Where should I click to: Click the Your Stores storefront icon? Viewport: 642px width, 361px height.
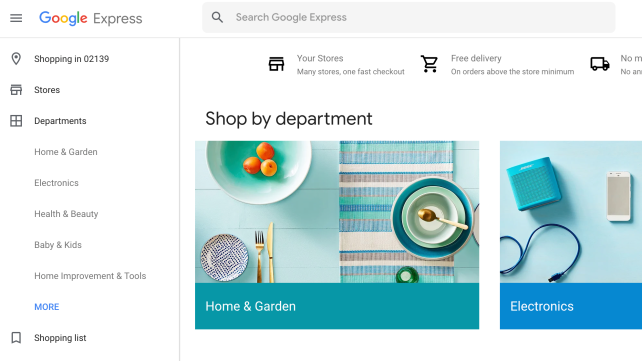(x=276, y=64)
